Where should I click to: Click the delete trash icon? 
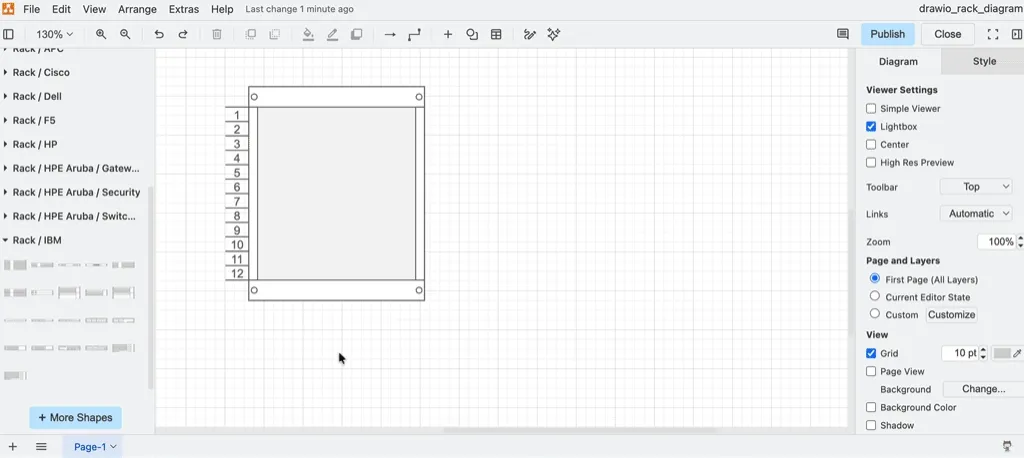217,34
